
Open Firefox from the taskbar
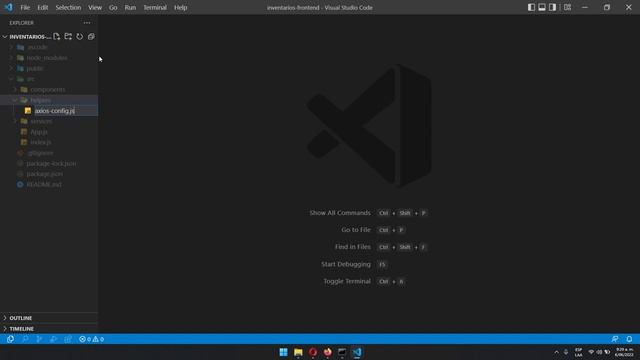(x=328, y=352)
